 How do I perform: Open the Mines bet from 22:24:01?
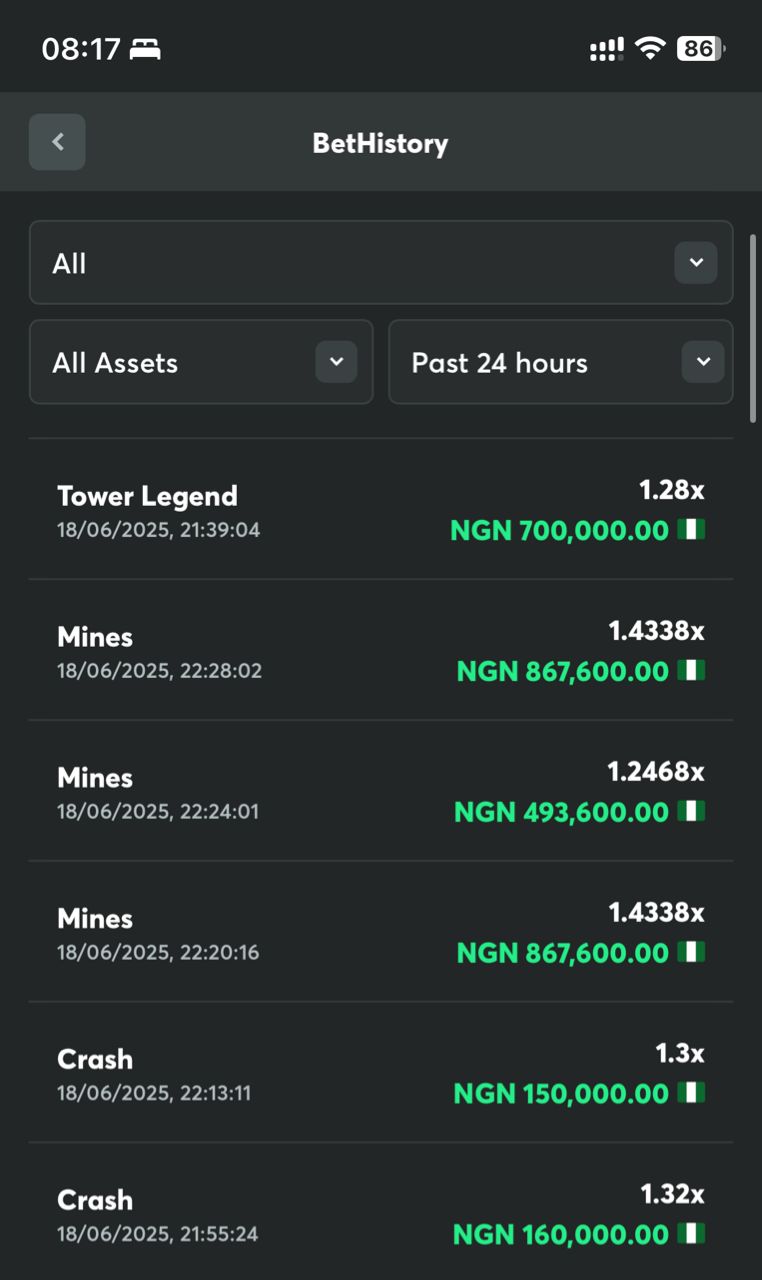[381, 791]
